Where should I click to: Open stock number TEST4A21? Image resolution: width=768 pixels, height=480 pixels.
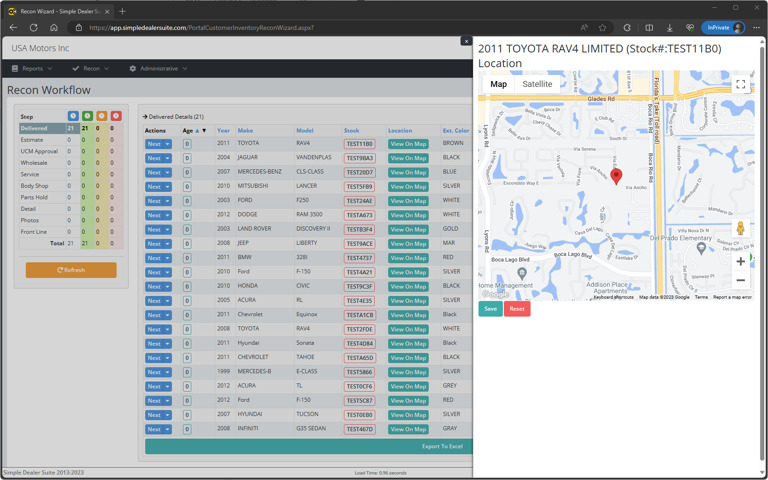tap(360, 272)
